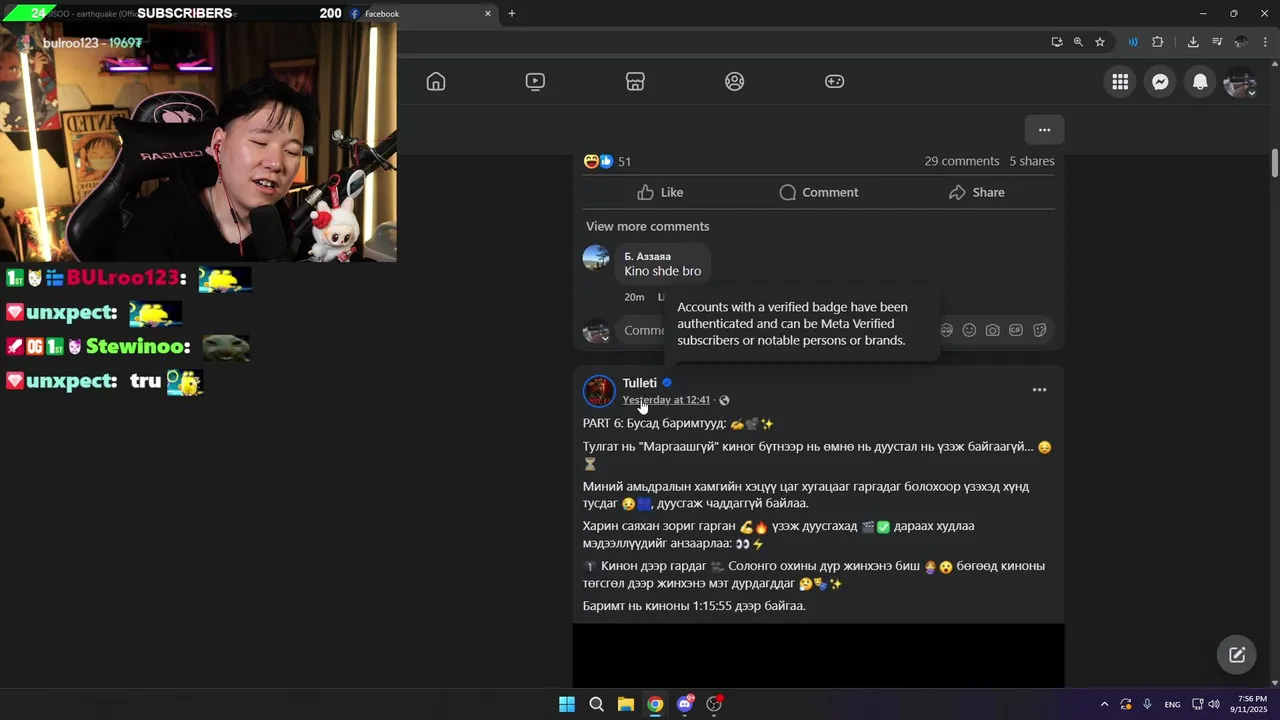Viewport: 1280px width, 720px height.
Task: Open Messenger chats
Action: [1160, 82]
